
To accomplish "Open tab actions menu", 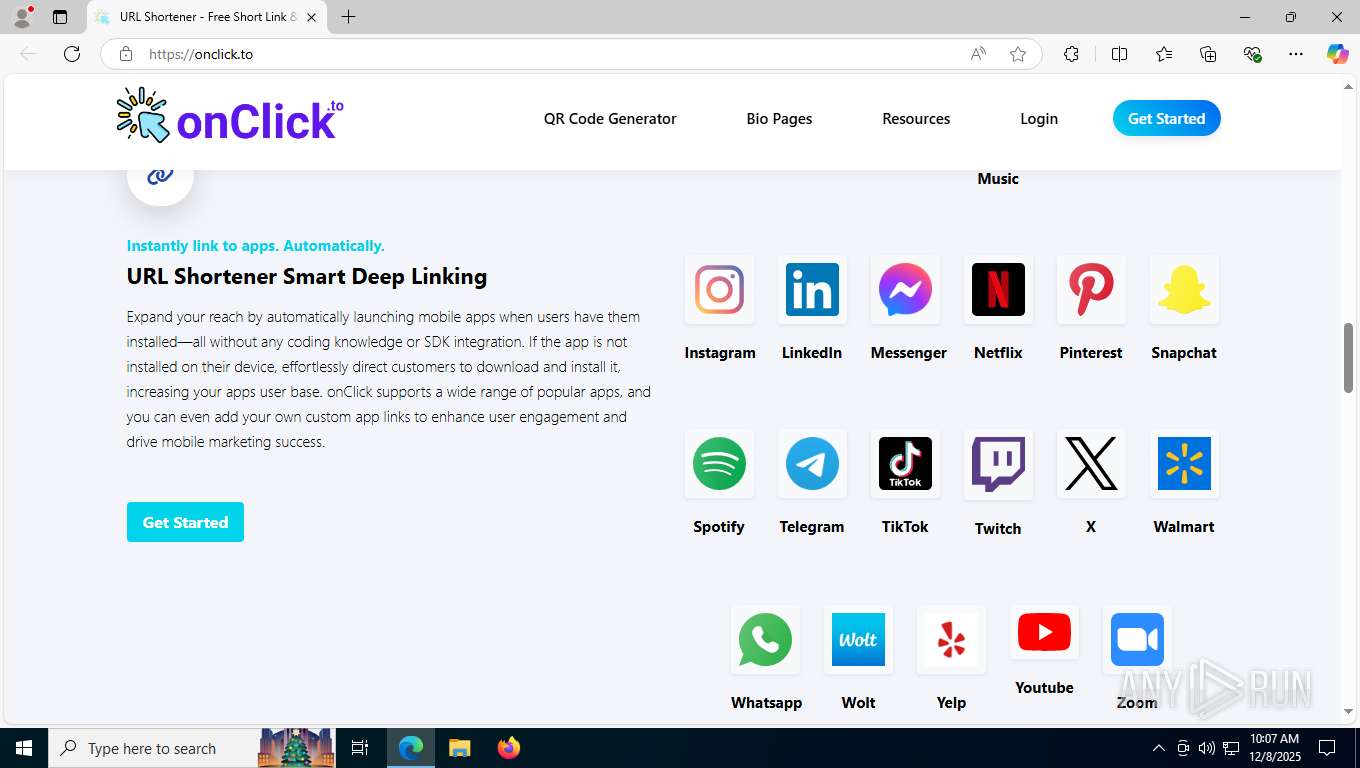I will click(x=60, y=17).
